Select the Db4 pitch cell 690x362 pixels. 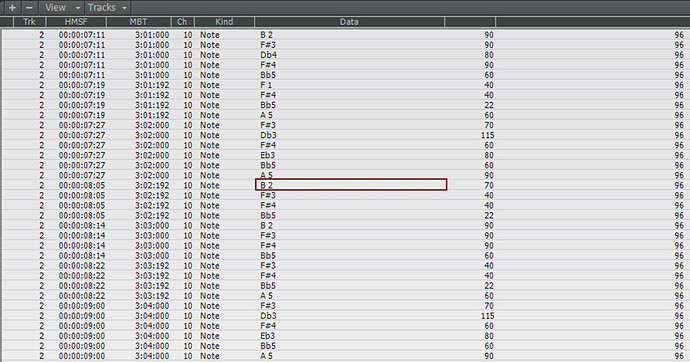point(268,55)
